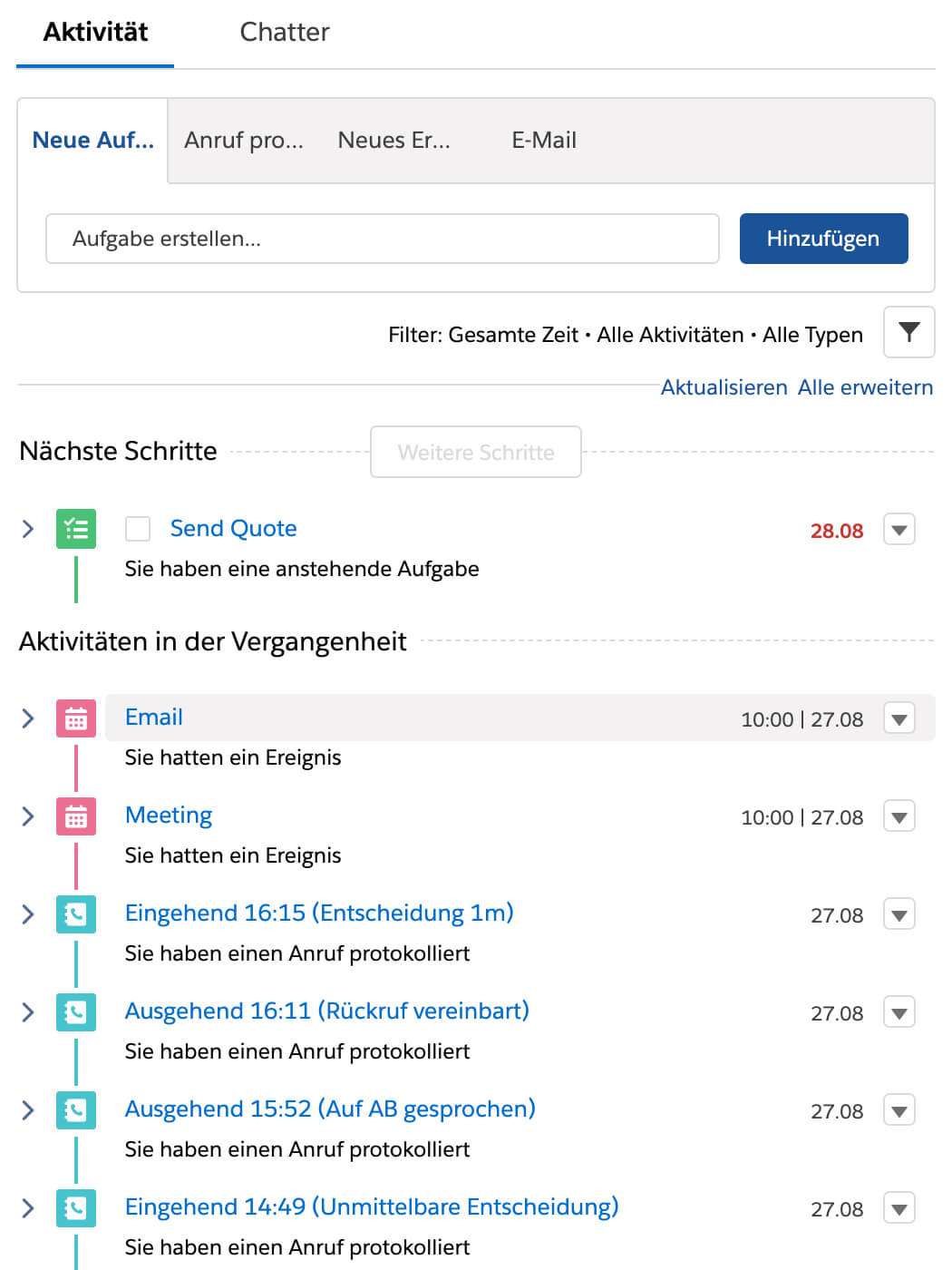
Task: Open dropdown menu for Email event
Action: click(x=899, y=718)
